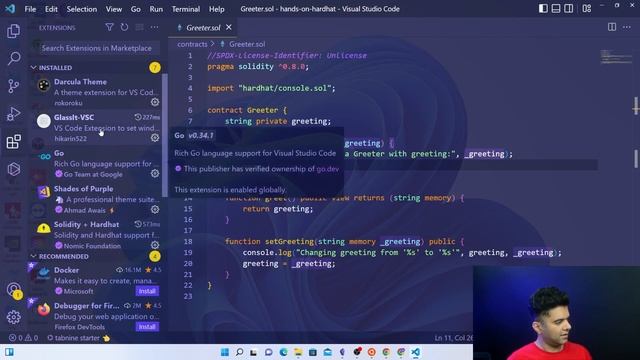The image size is (640, 360).
Task: Click Greeter.sol in breadcrumb
Action: coord(247,44)
